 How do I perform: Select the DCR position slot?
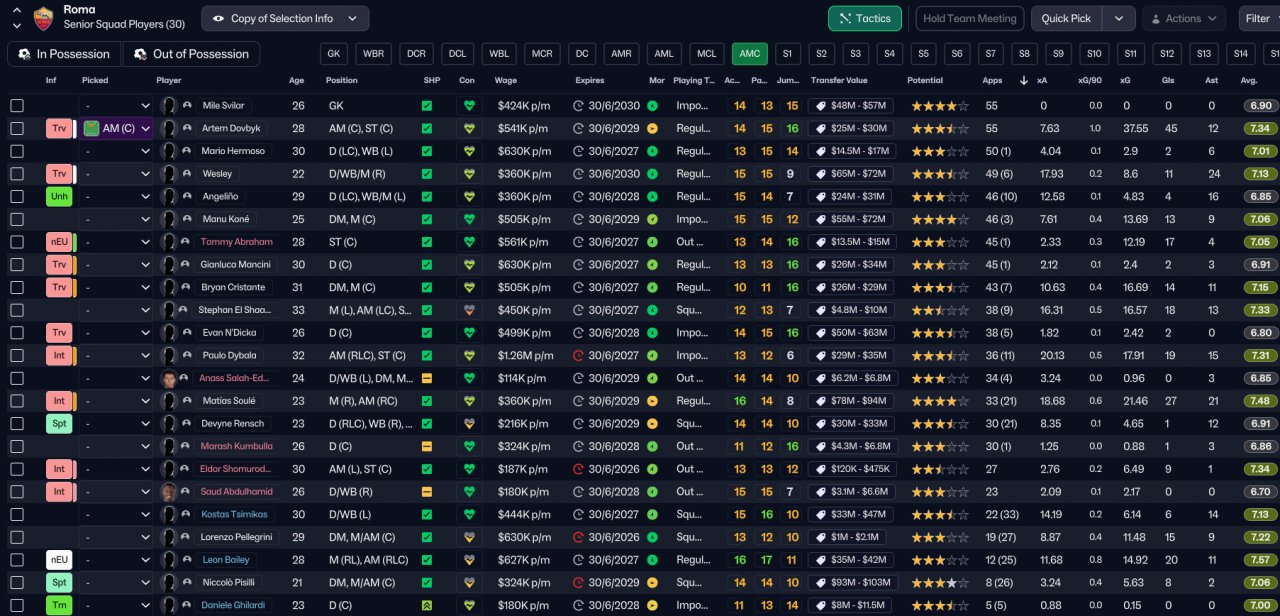tap(417, 54)
